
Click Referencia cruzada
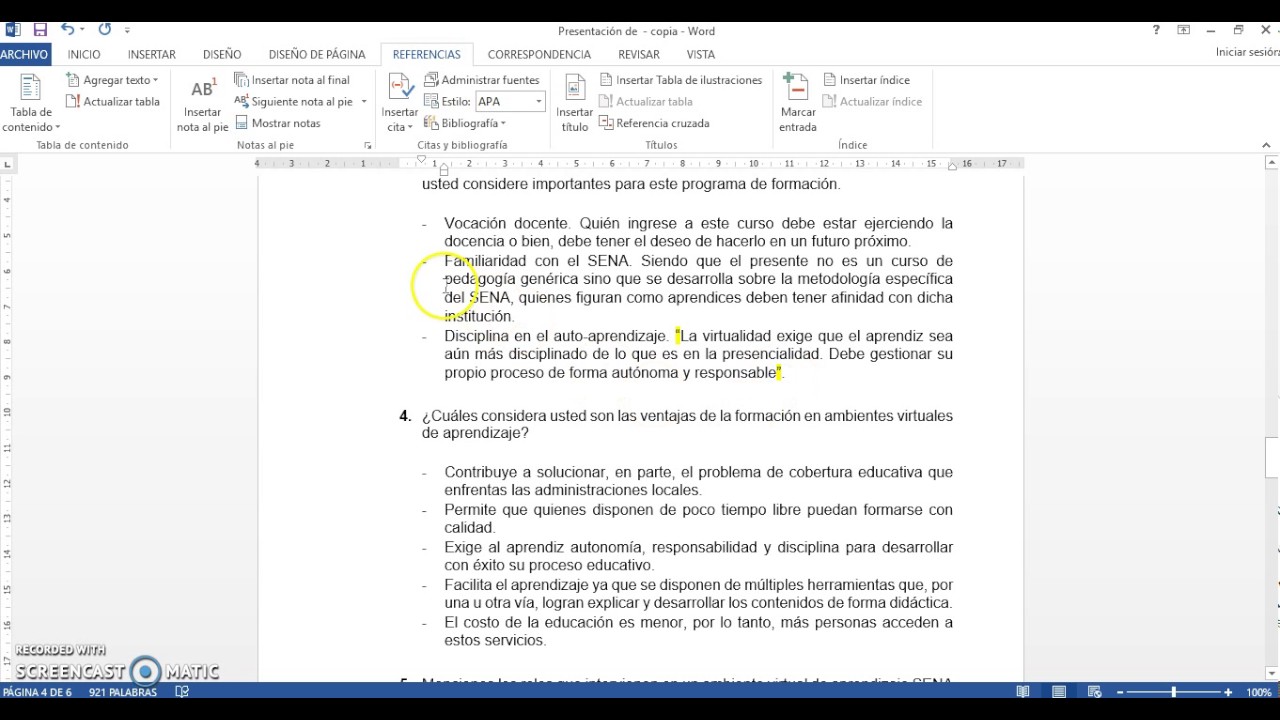coord(654,123)
